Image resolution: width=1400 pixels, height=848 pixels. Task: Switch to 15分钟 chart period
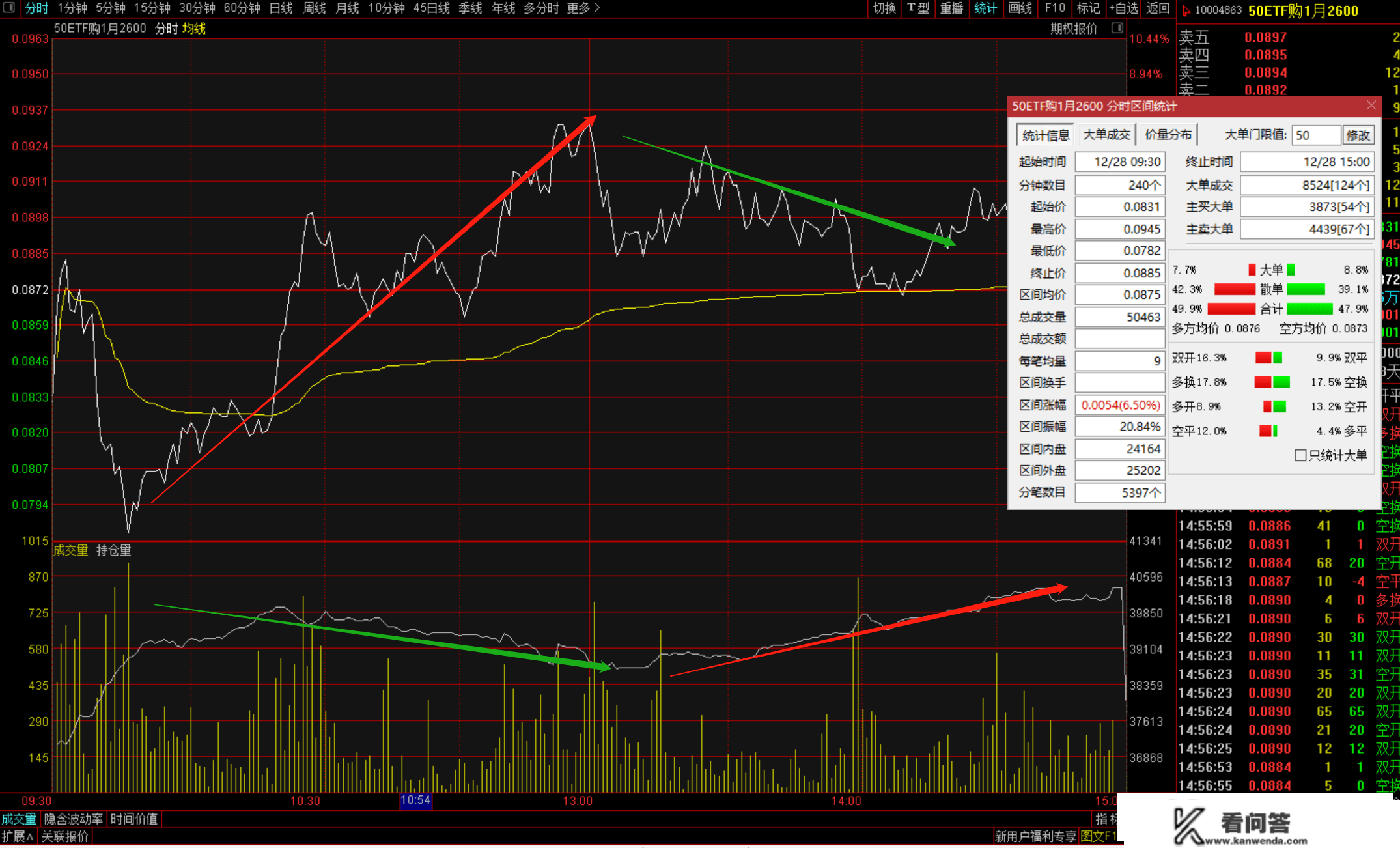click(152, 8)
